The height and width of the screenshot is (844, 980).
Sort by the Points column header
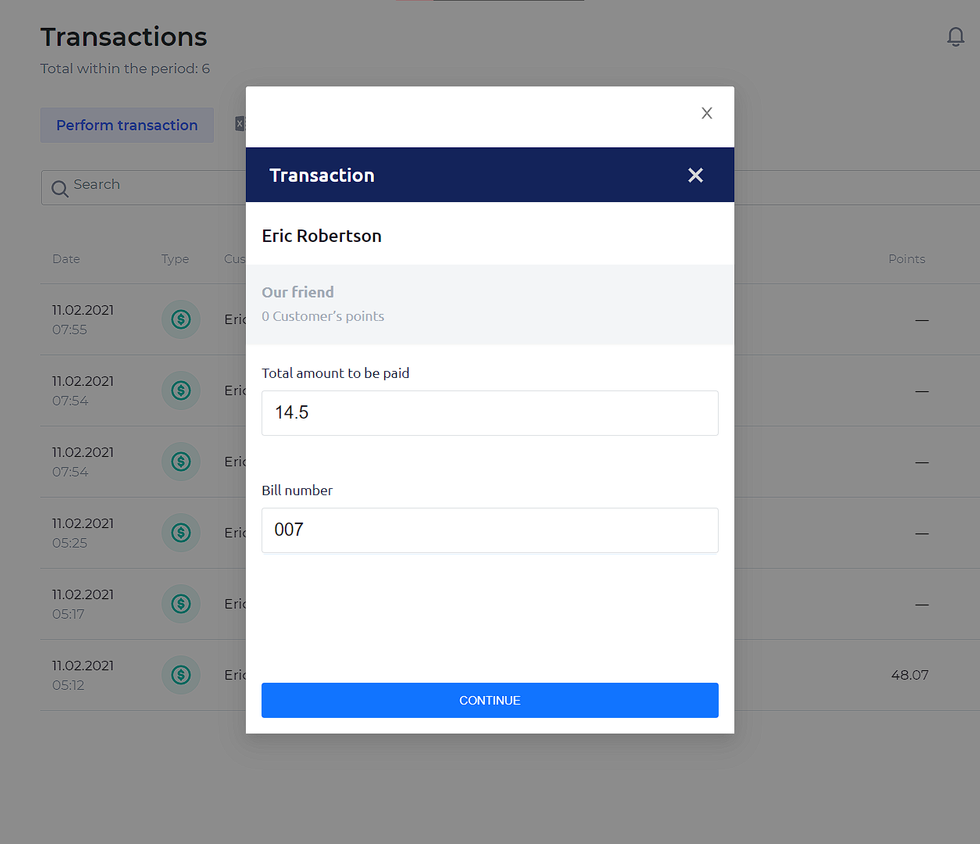click(906, 259)
